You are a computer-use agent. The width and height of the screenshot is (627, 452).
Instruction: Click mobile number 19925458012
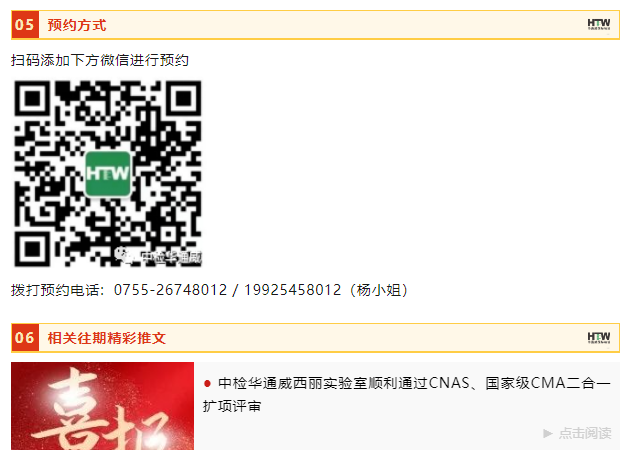(293, 290)
